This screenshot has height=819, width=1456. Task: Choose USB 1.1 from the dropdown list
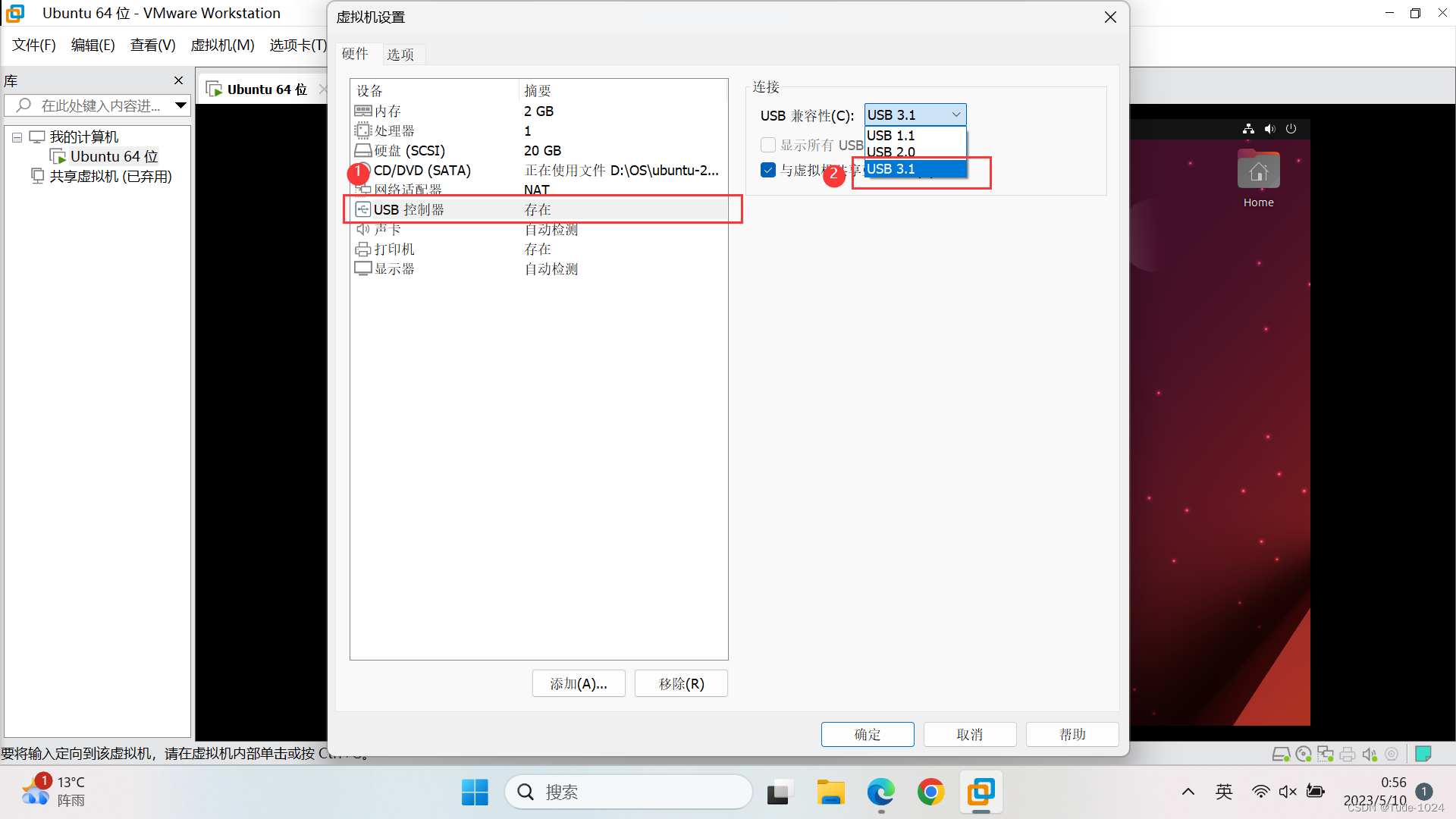pyautogui.click(x=891, y=135)
